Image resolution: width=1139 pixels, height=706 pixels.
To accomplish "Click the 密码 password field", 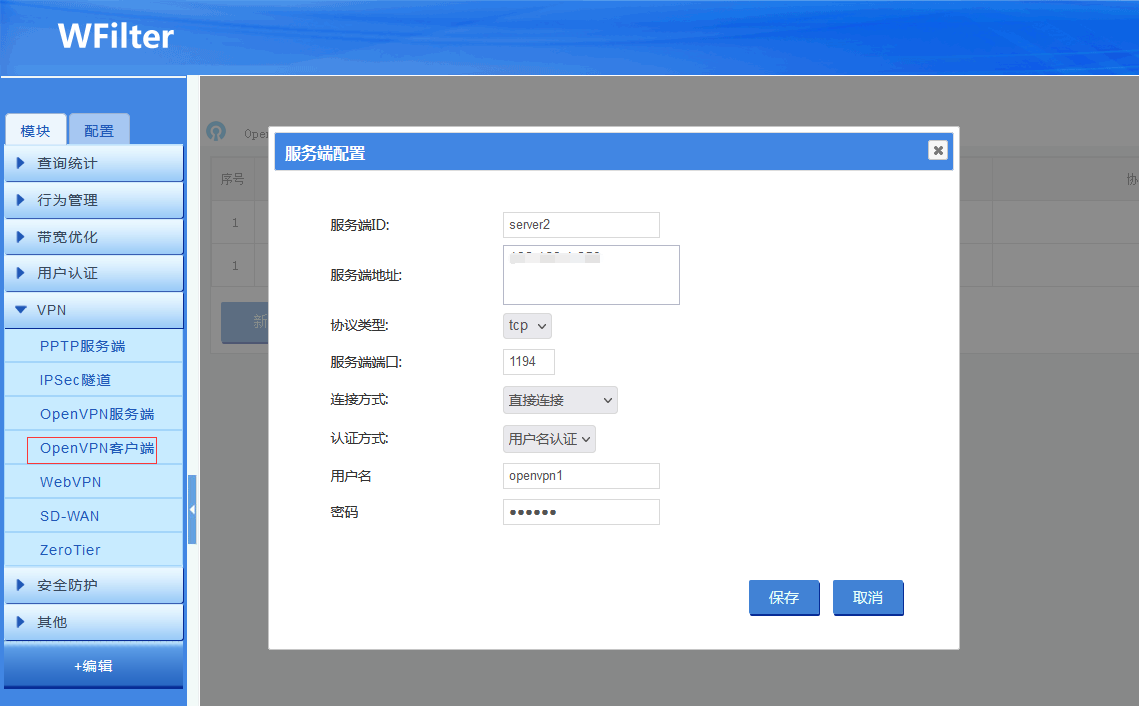I will point(581,512).
